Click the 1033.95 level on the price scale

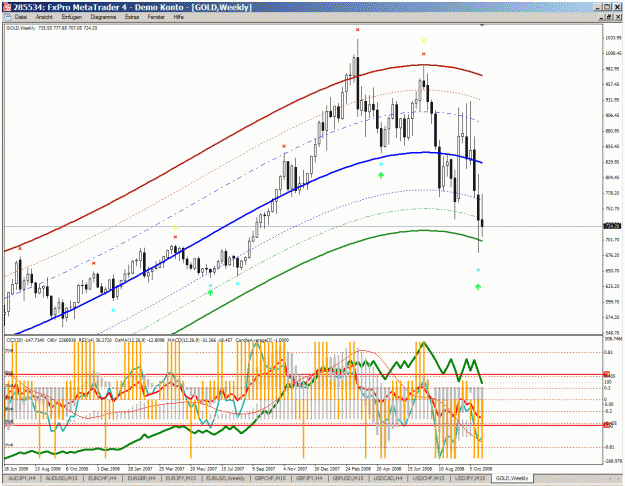(613, 38)
